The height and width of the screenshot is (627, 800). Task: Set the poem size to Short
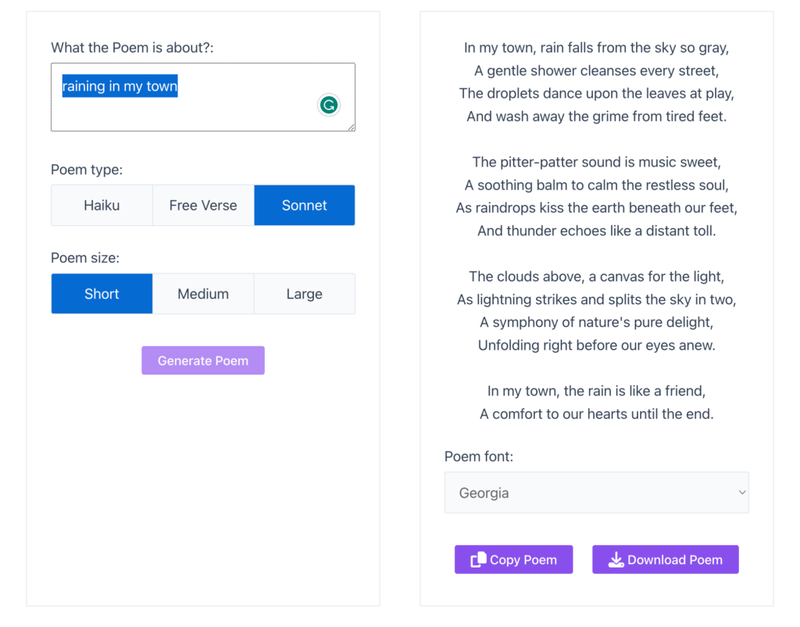click(102, 294)
